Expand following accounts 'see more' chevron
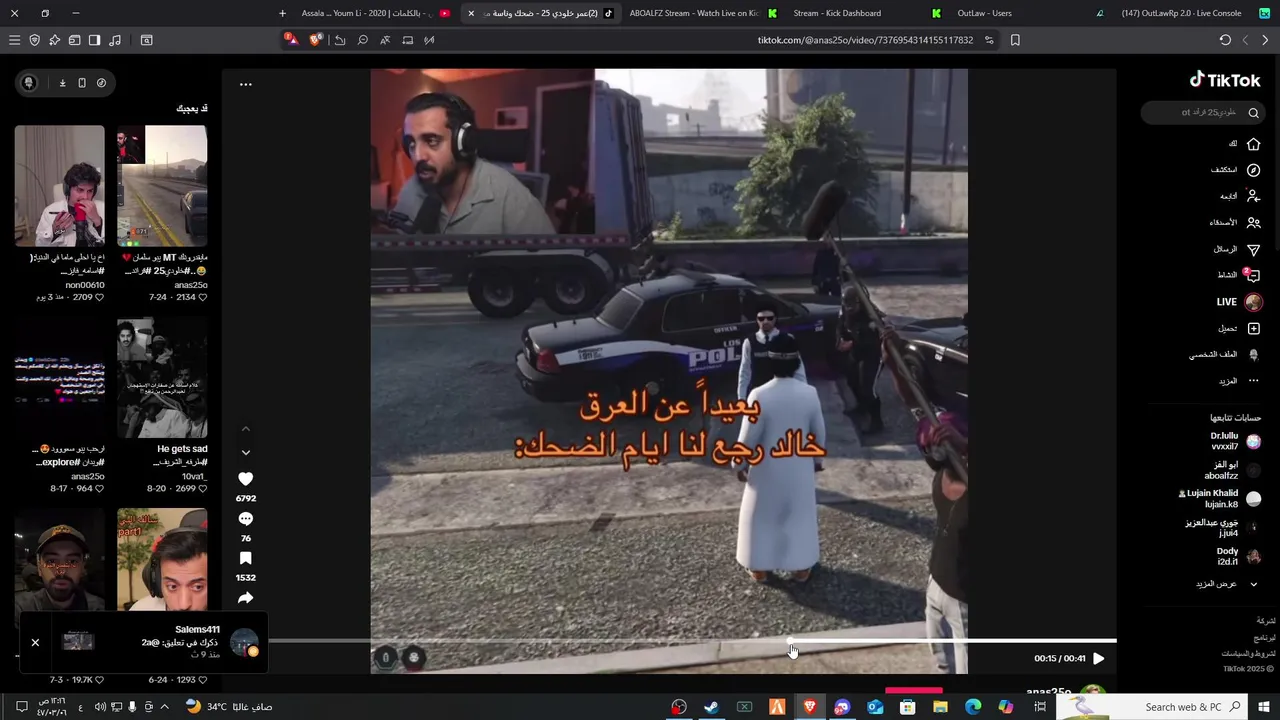This screenshot has width=1280, height=720. 1253,584
